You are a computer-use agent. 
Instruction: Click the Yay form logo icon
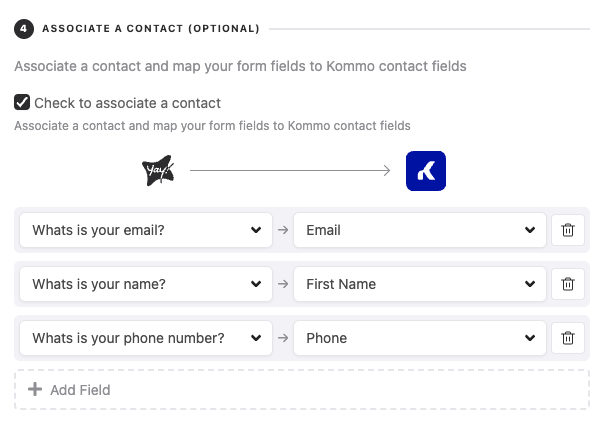tap(158, 171)
